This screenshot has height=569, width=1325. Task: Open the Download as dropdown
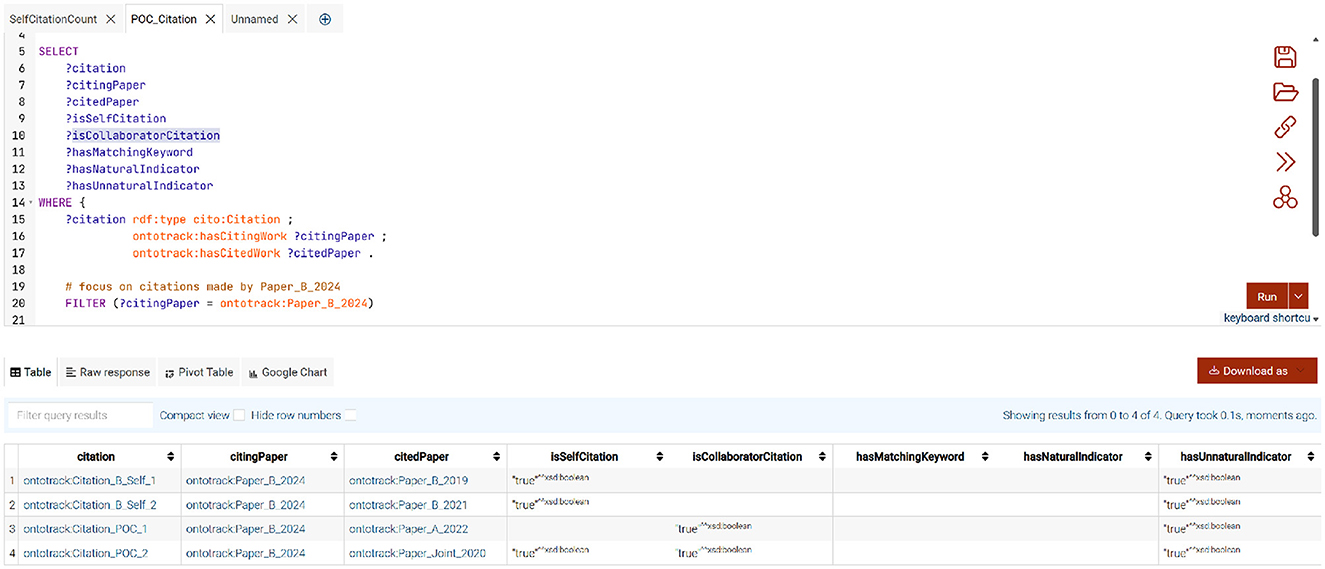[x=1257, y=371]
